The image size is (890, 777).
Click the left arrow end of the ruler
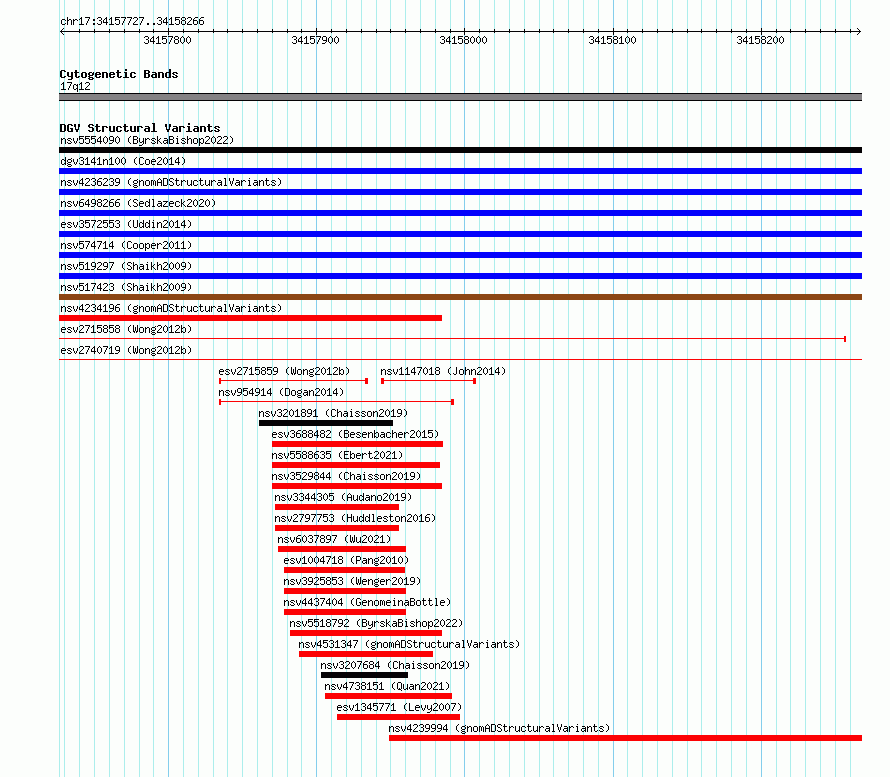tap(62, 32)
